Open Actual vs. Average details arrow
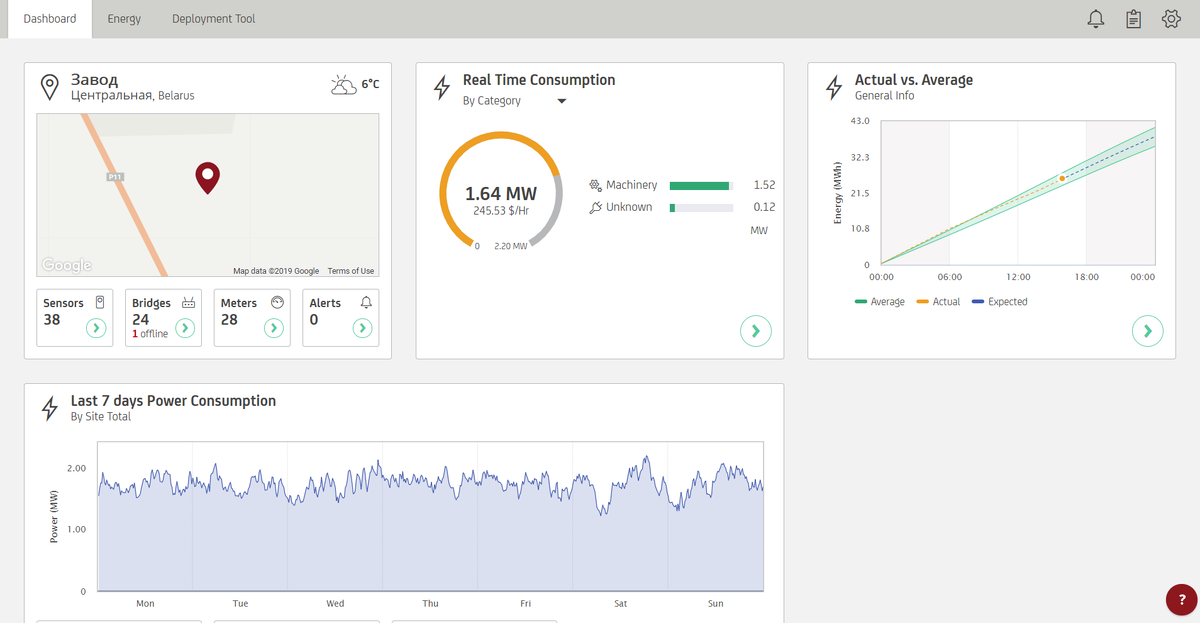1200x623 pixels. 1148,331
